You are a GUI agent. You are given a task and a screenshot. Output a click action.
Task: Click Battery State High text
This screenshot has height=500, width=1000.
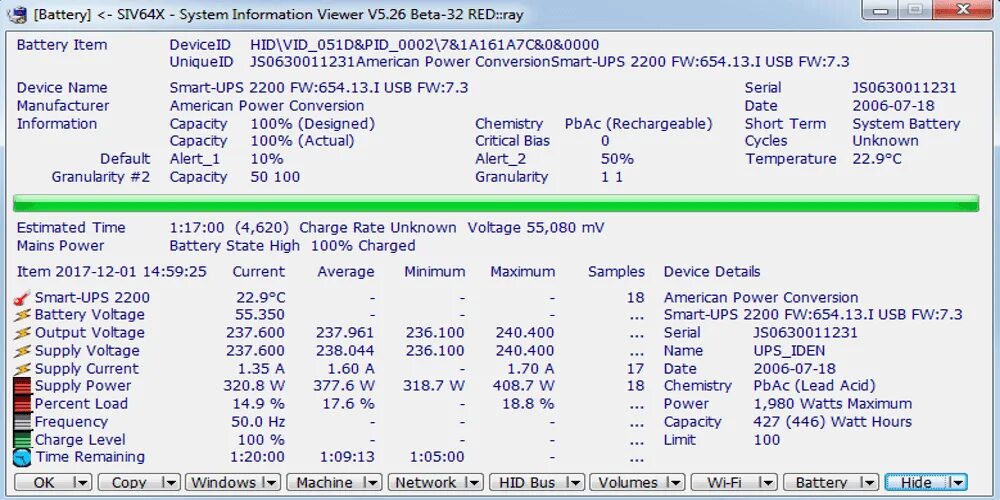click(x=234, y=246)
